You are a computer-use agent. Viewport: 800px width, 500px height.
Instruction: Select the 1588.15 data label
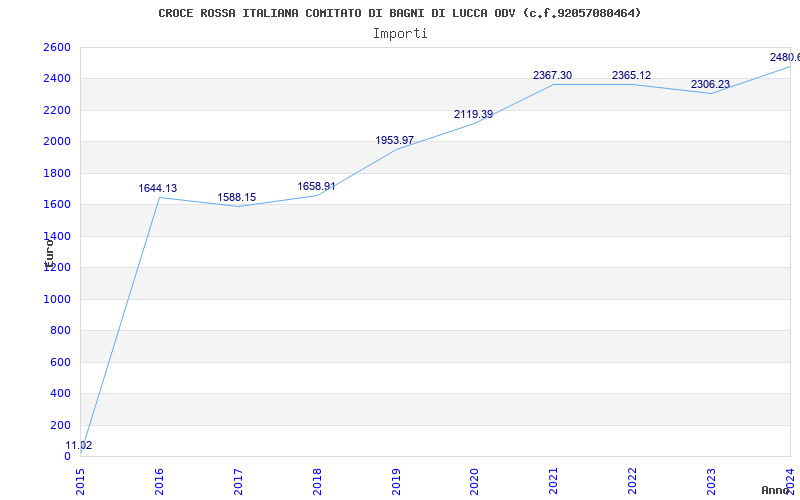click(x=237, y=197)
